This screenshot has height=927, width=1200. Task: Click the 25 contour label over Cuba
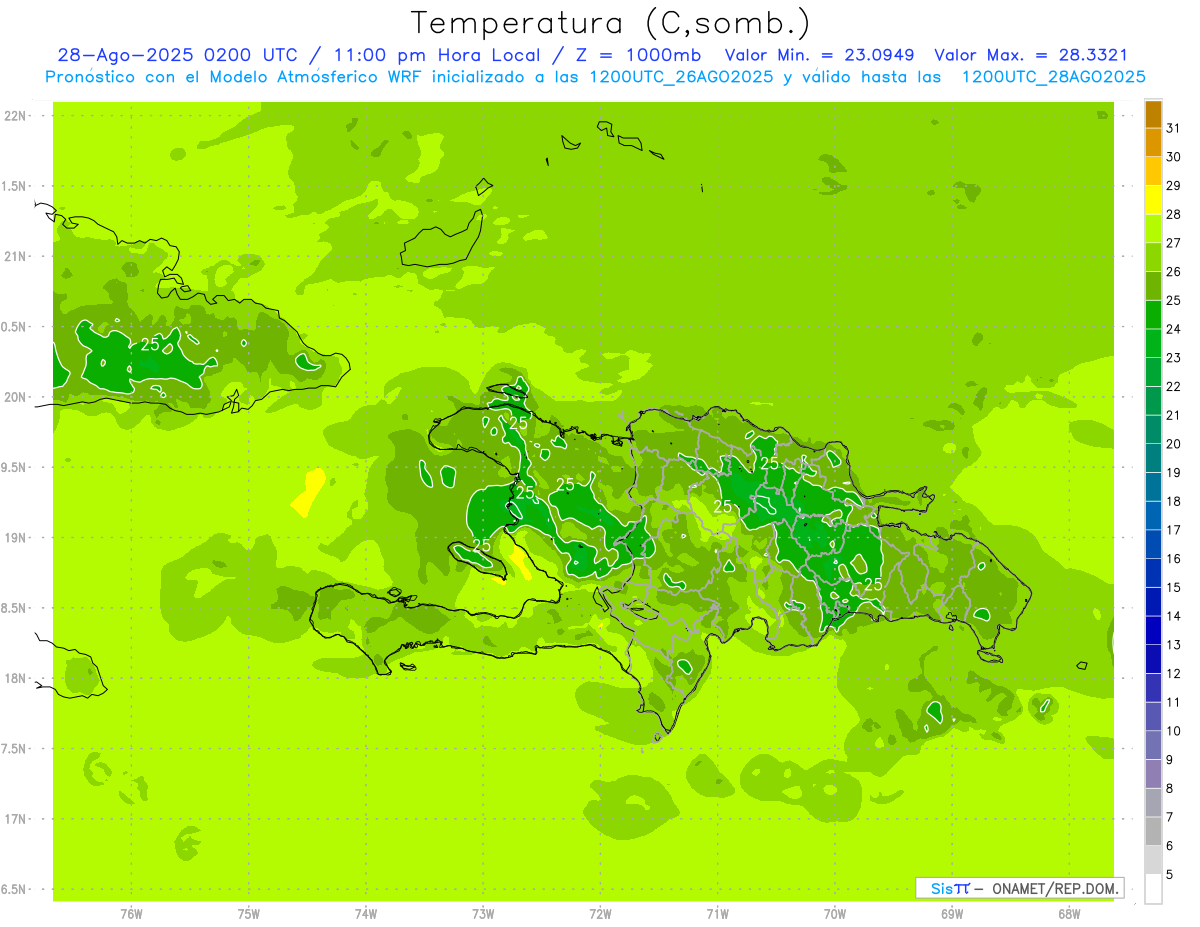(150, 344)
